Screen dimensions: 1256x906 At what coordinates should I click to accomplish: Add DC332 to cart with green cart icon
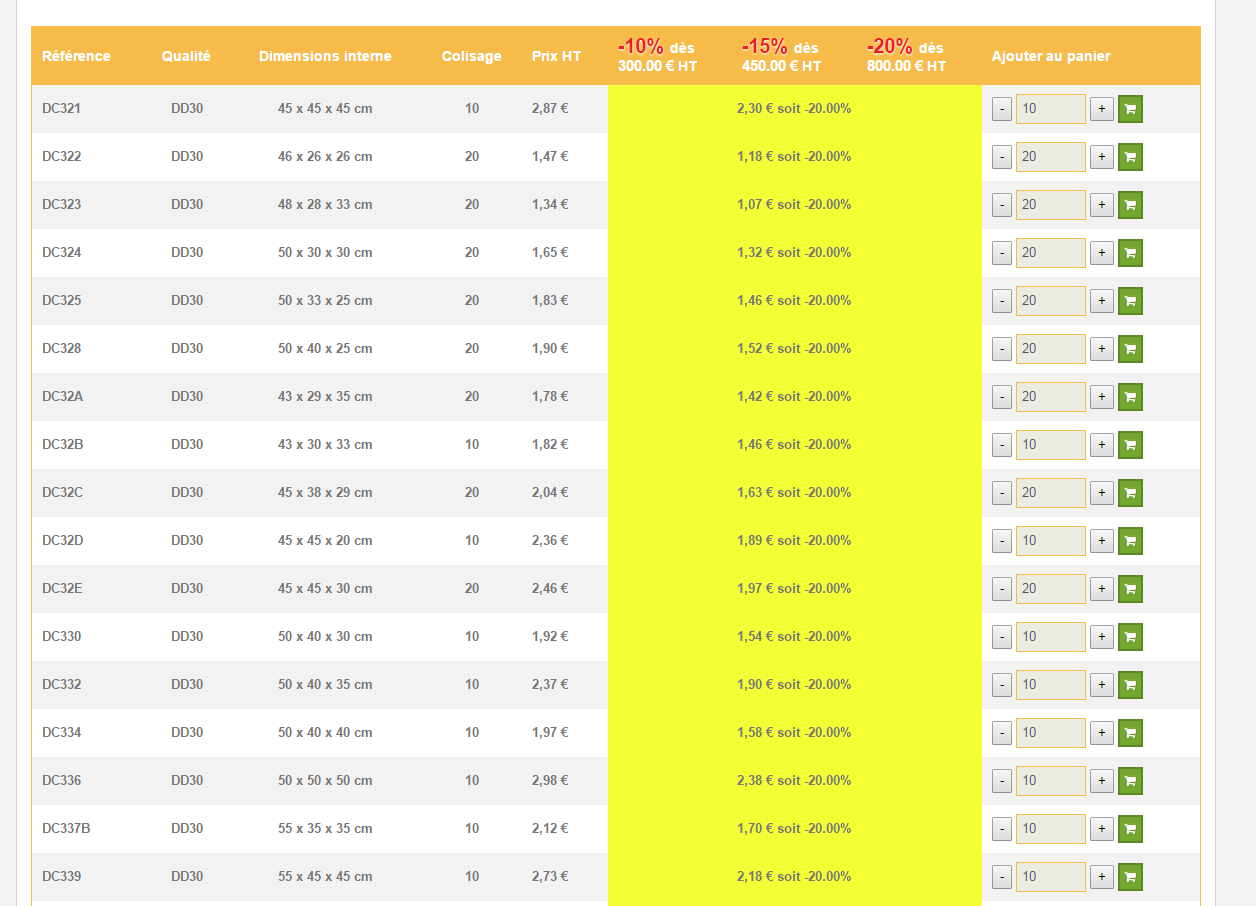(1130, 685)
